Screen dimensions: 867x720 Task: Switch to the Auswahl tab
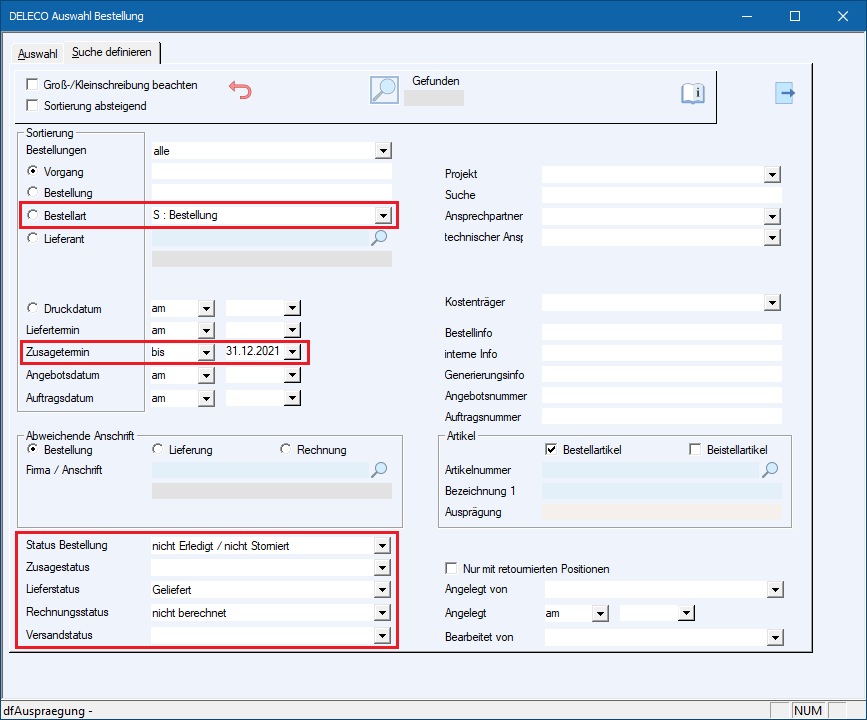pyautogui.click(x=38, y=53)
